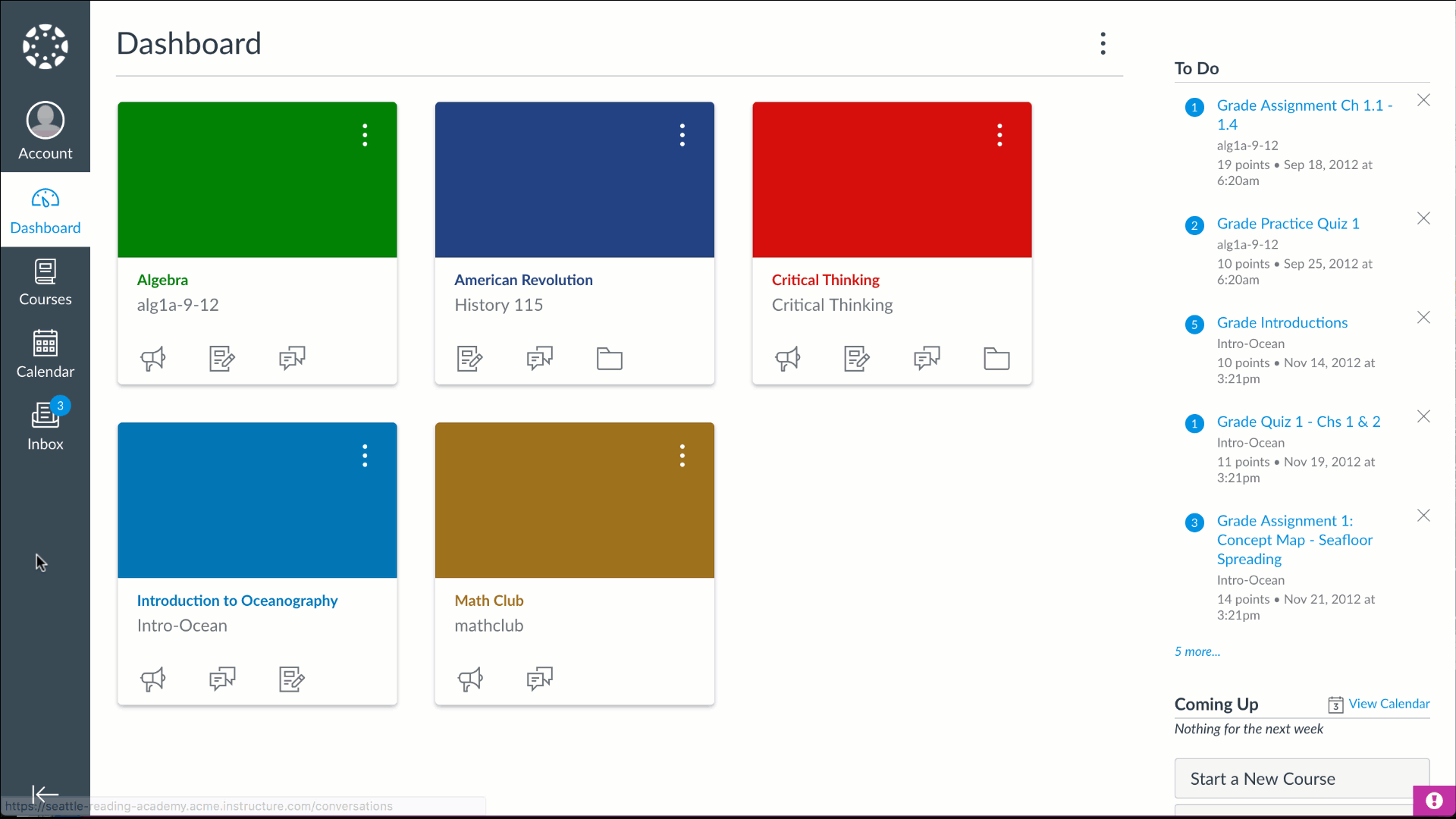1456x819 pixels.
Task: Open the Math Club card options menu
Action: point(682,455)
